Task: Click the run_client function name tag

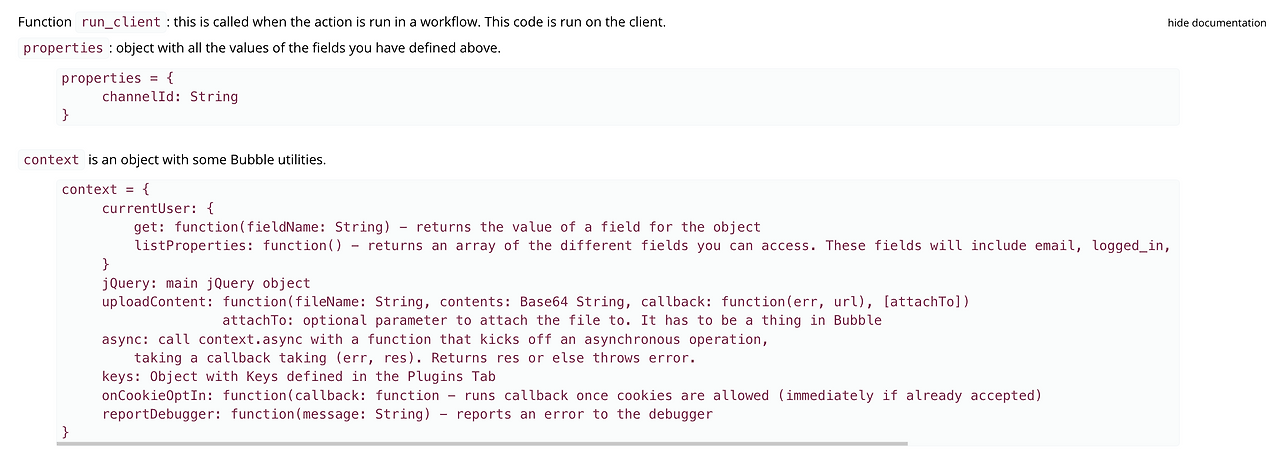Action: tap(120, 22)
